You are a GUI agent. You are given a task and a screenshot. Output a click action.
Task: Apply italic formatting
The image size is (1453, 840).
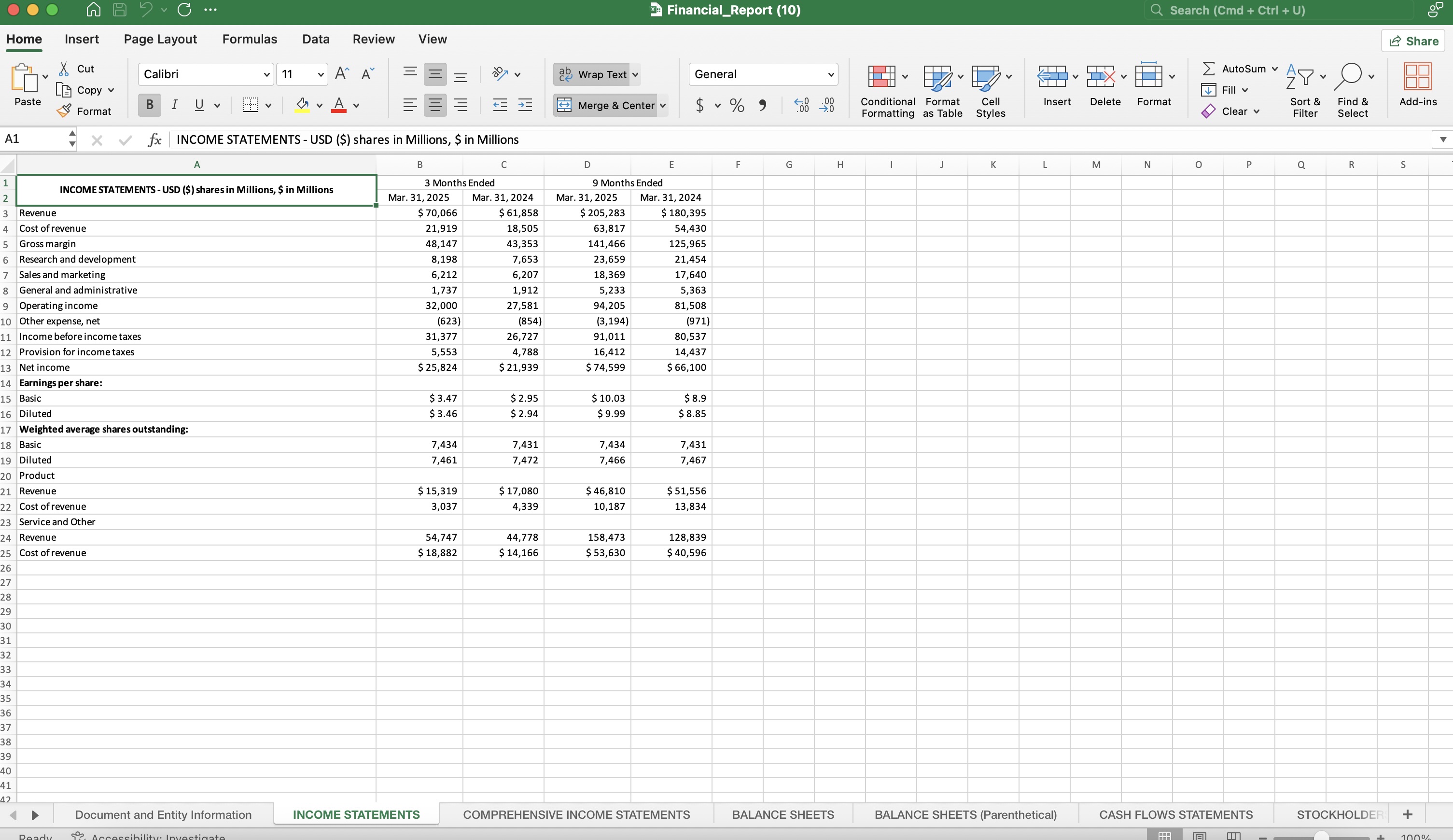(175, 105)
